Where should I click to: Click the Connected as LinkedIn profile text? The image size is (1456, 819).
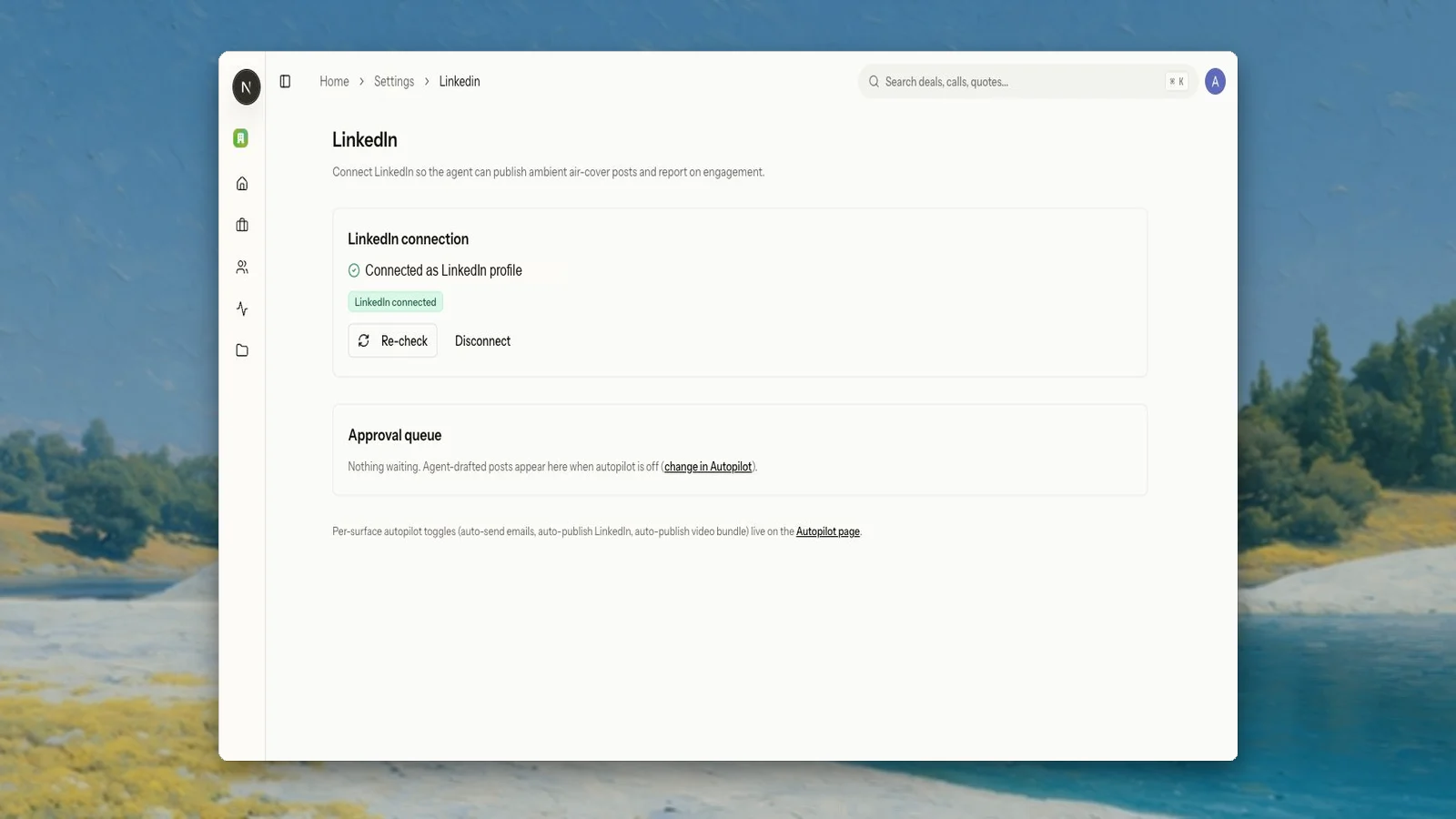point(443,270)
